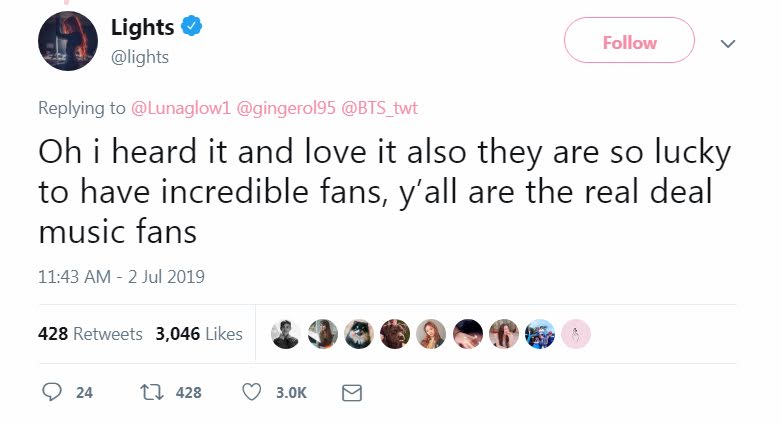View the 3,046 Likes list
Screen dimensions: 781x425
point(199,334)
